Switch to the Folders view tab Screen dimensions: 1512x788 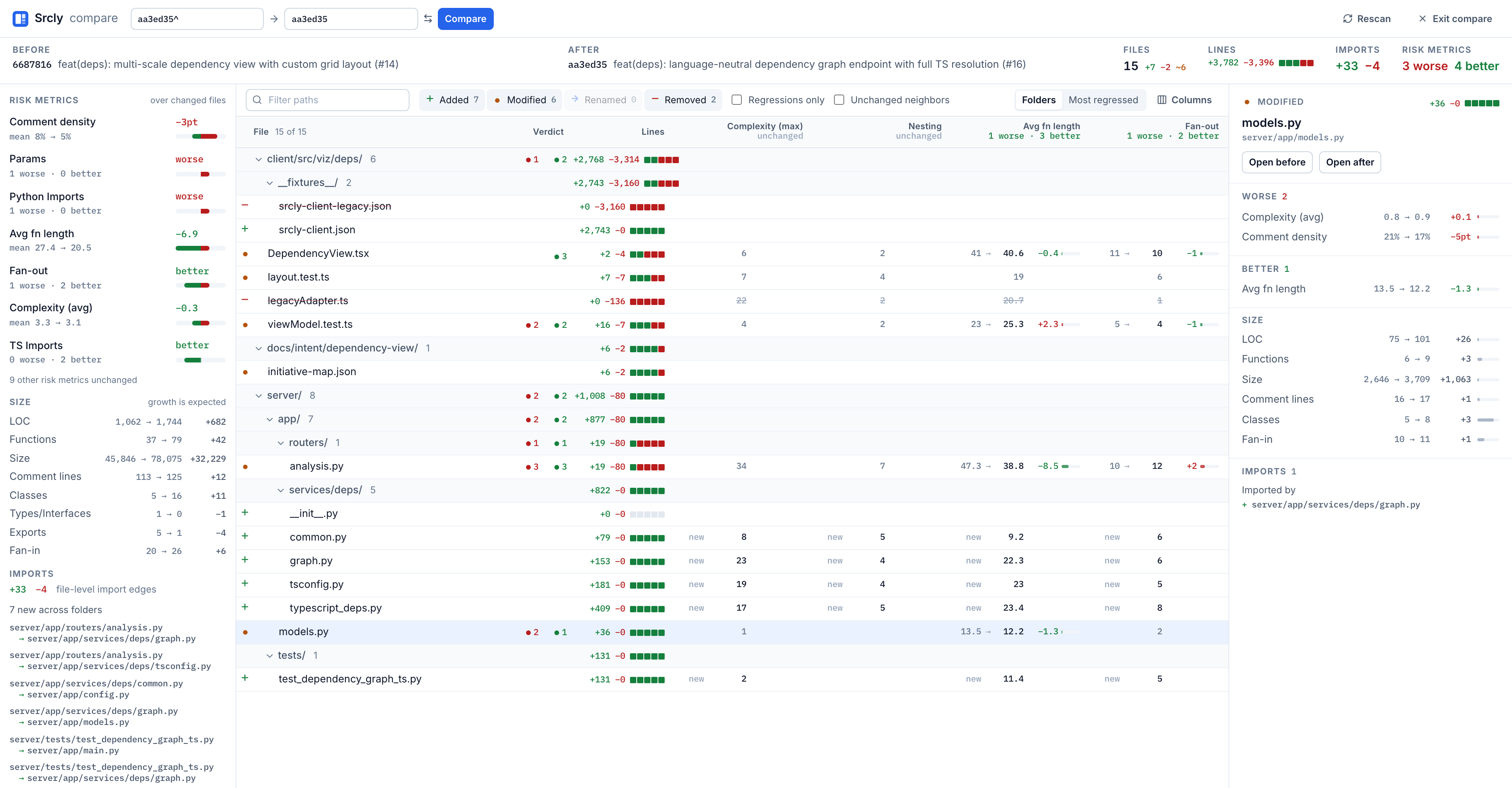1038,100
